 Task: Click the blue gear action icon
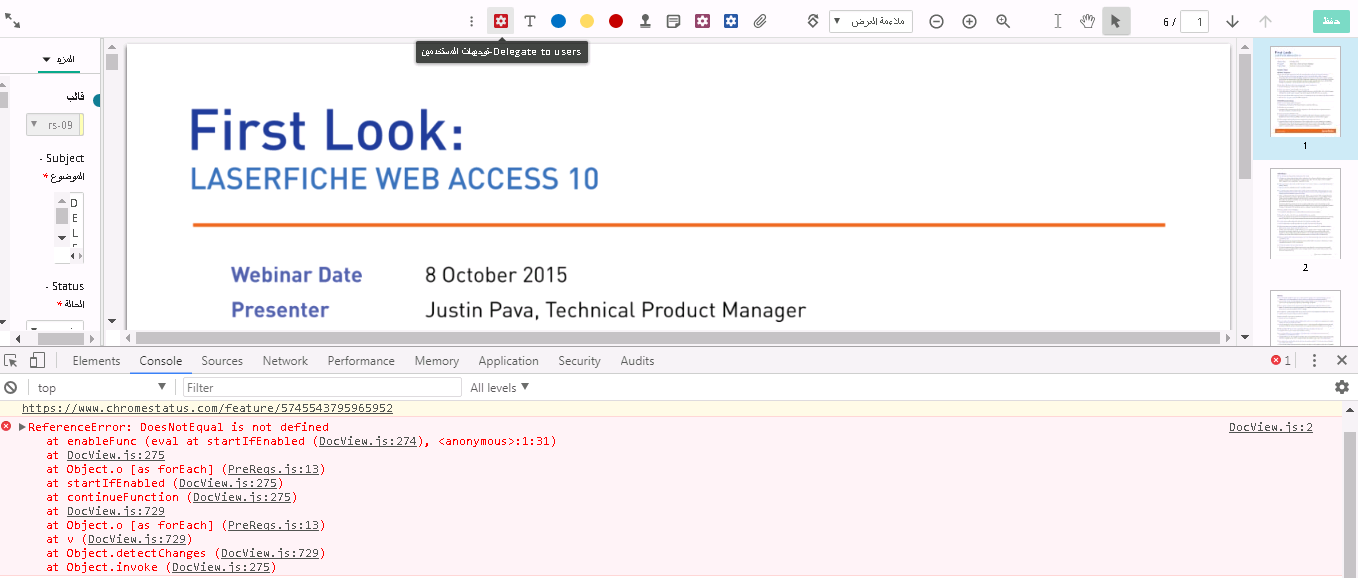[731, 21]
